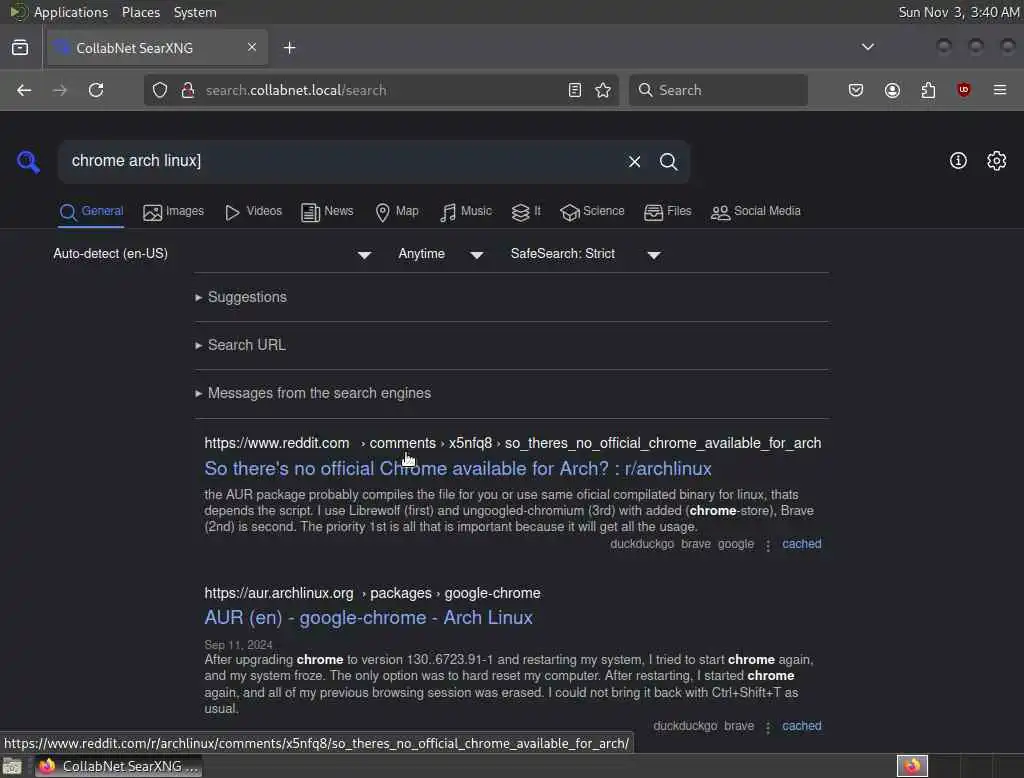Open the Places menu
Screen dimensions: 1024x778
tap(140, 12)
